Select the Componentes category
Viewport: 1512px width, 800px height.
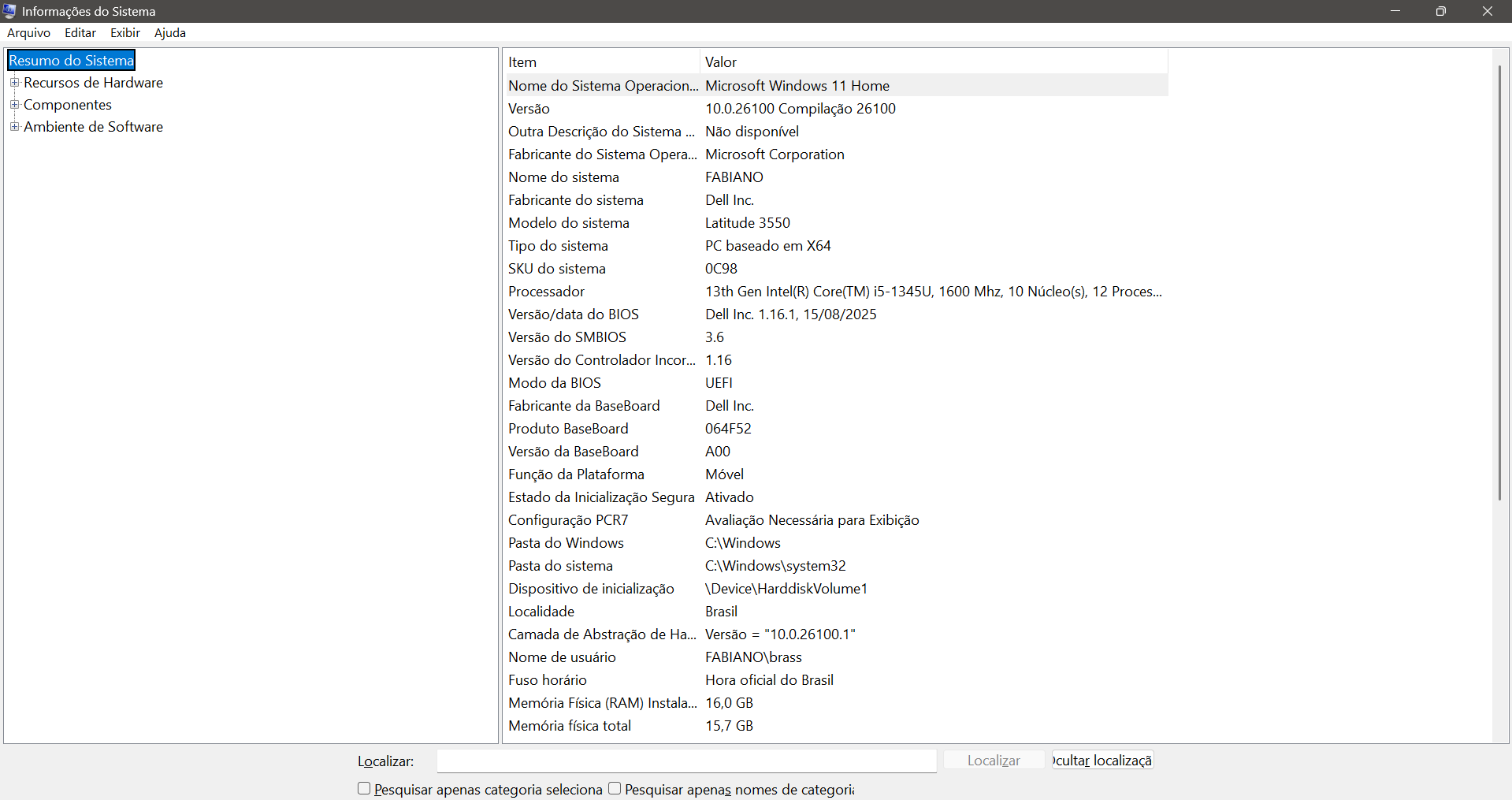click(68, 105)
